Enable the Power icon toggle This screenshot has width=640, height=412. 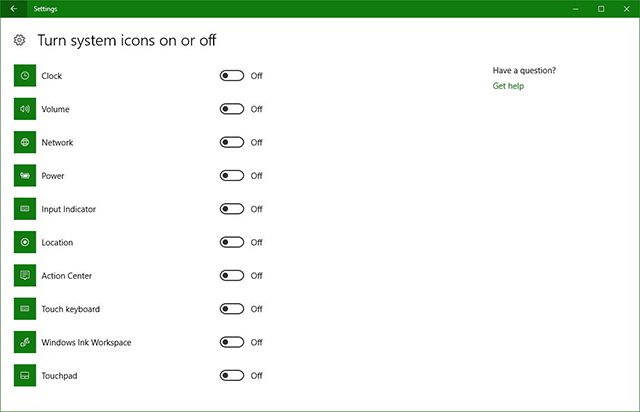point(232,176)
